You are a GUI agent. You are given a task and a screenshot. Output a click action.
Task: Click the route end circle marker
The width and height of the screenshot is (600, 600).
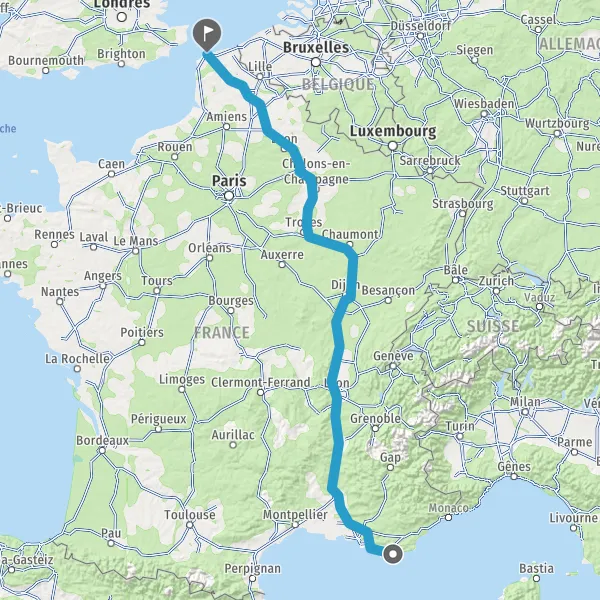[393, 554]
